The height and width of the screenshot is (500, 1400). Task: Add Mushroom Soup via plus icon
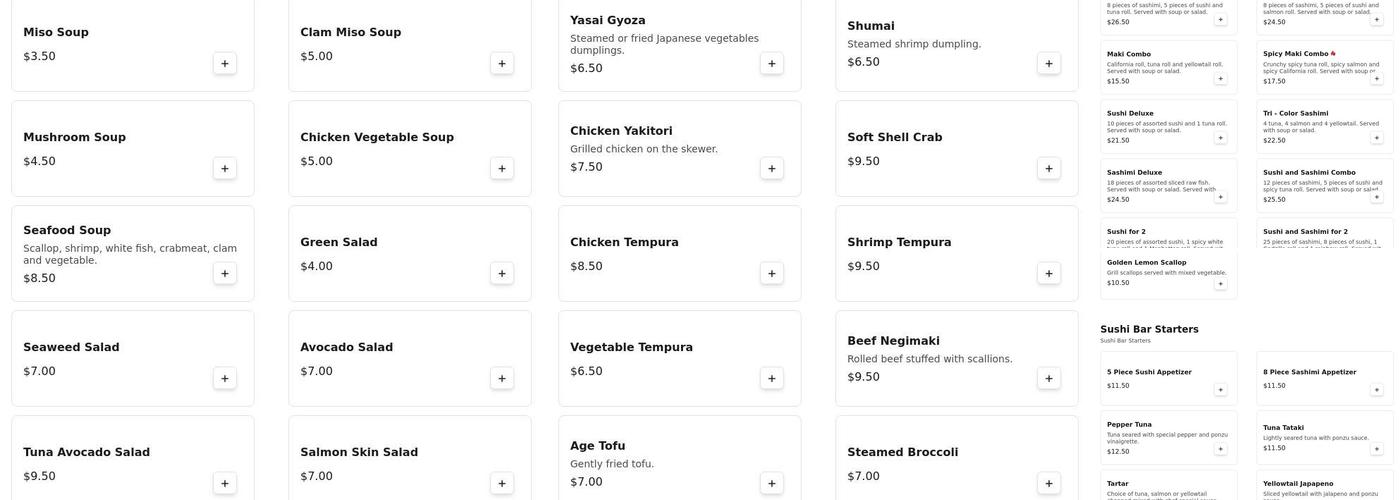pyautogui.click(x=225, y=169)
